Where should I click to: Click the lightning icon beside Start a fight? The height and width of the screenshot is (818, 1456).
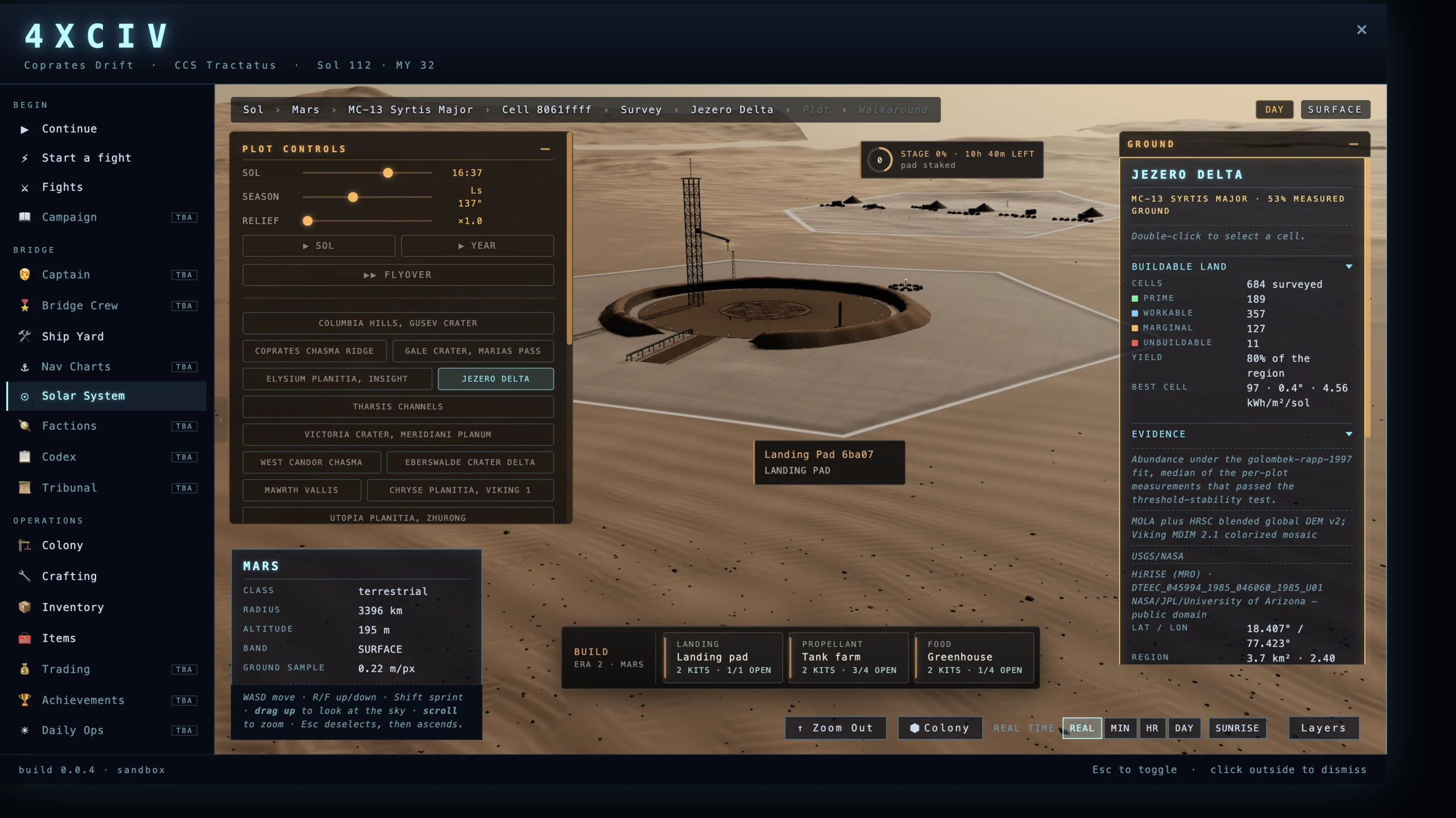24,158
